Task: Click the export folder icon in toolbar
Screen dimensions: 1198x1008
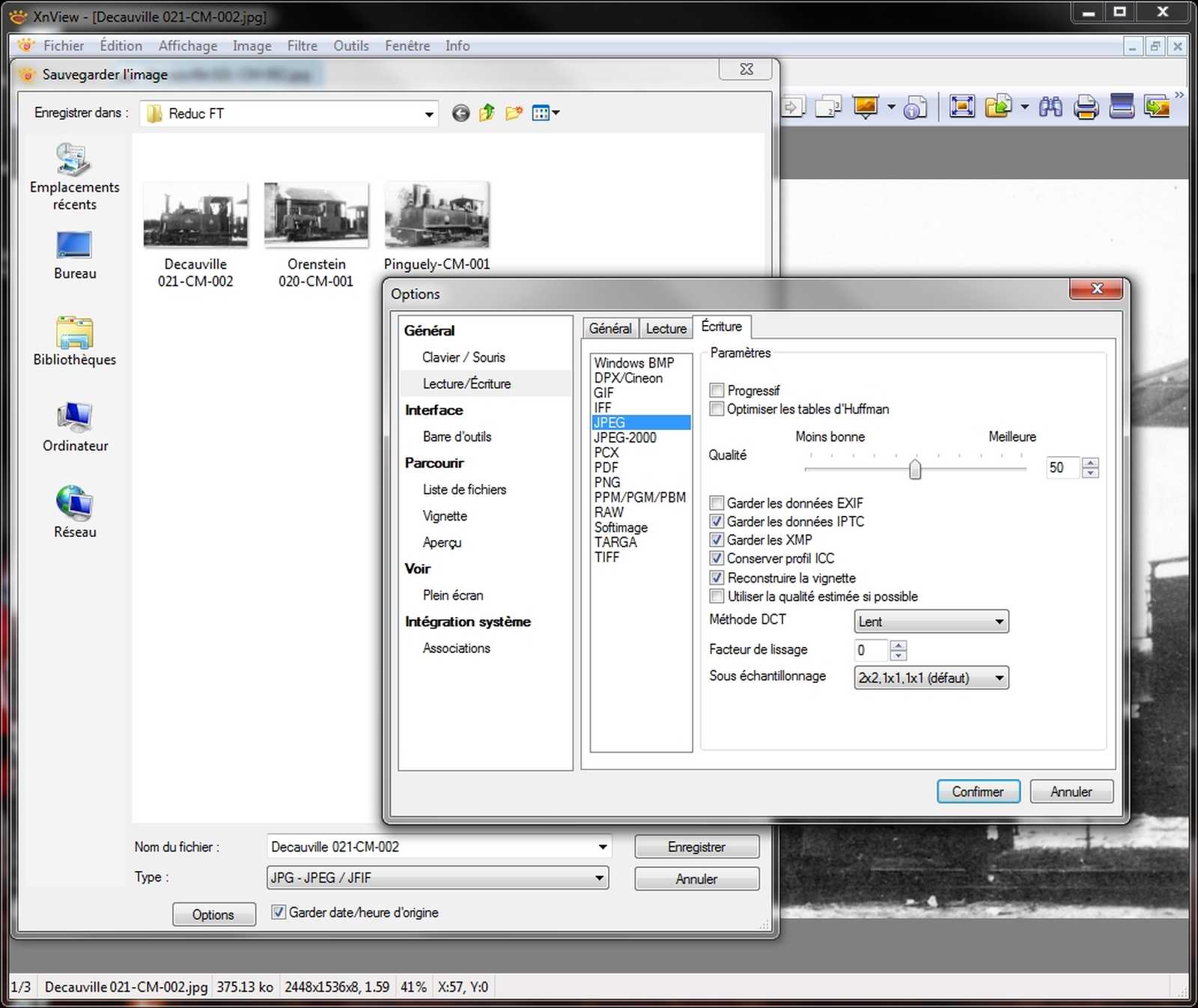Action: pos(999,107)
